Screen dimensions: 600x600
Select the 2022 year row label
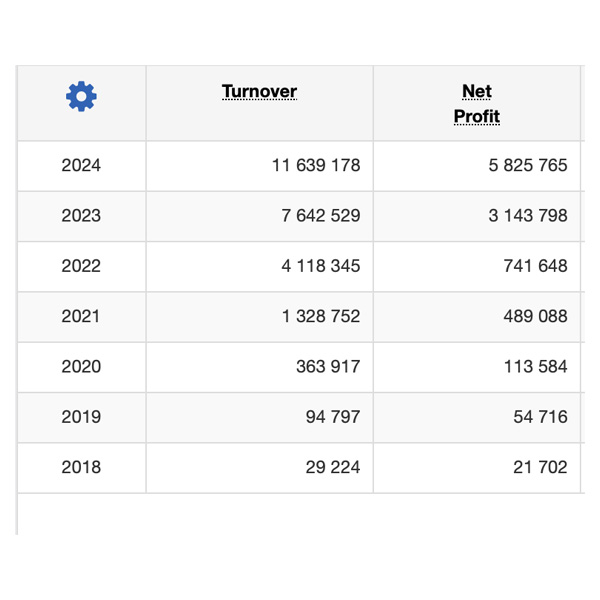pyautogui.click(x=81, y=266)
